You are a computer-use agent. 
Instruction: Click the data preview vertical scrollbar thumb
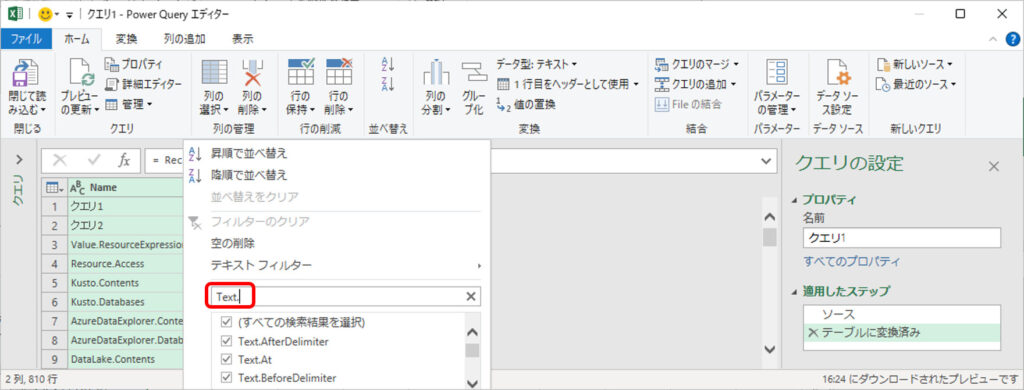(769, 236)
